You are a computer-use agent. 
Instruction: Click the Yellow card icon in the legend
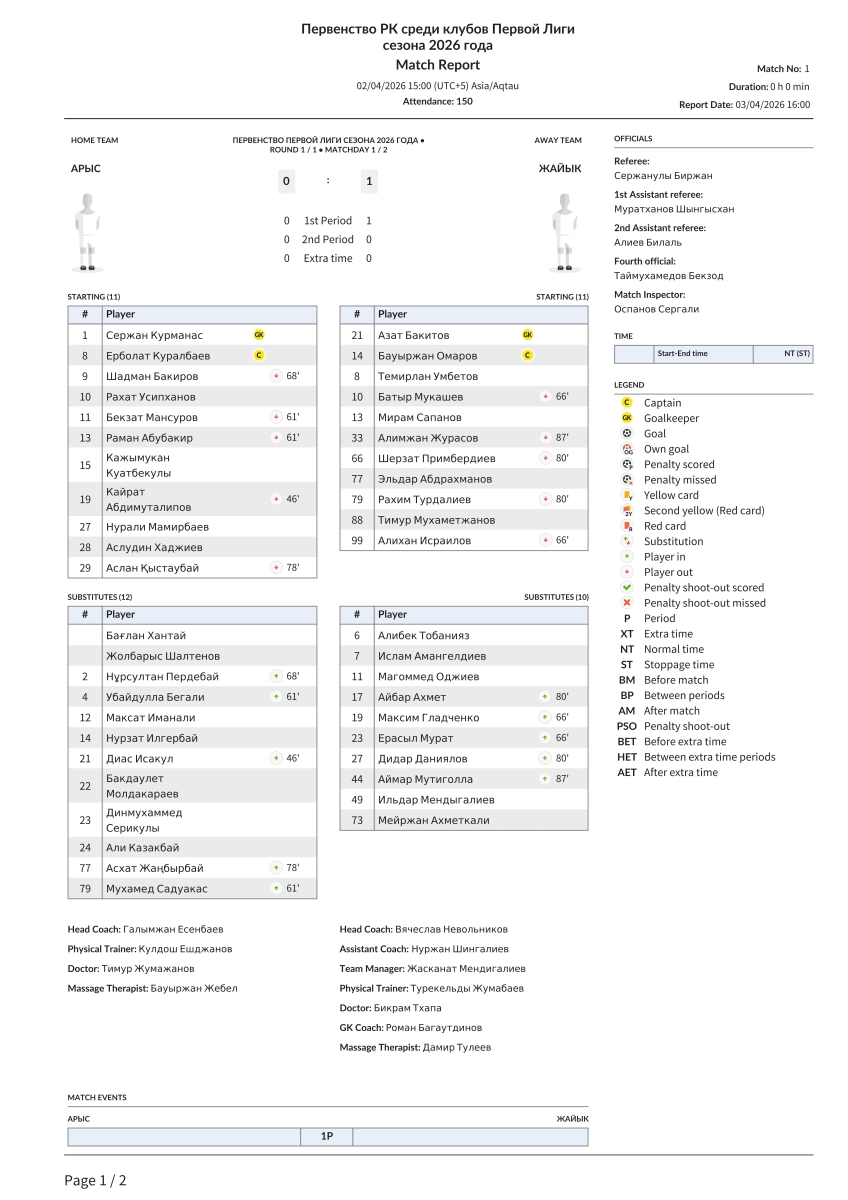(627, 495)
